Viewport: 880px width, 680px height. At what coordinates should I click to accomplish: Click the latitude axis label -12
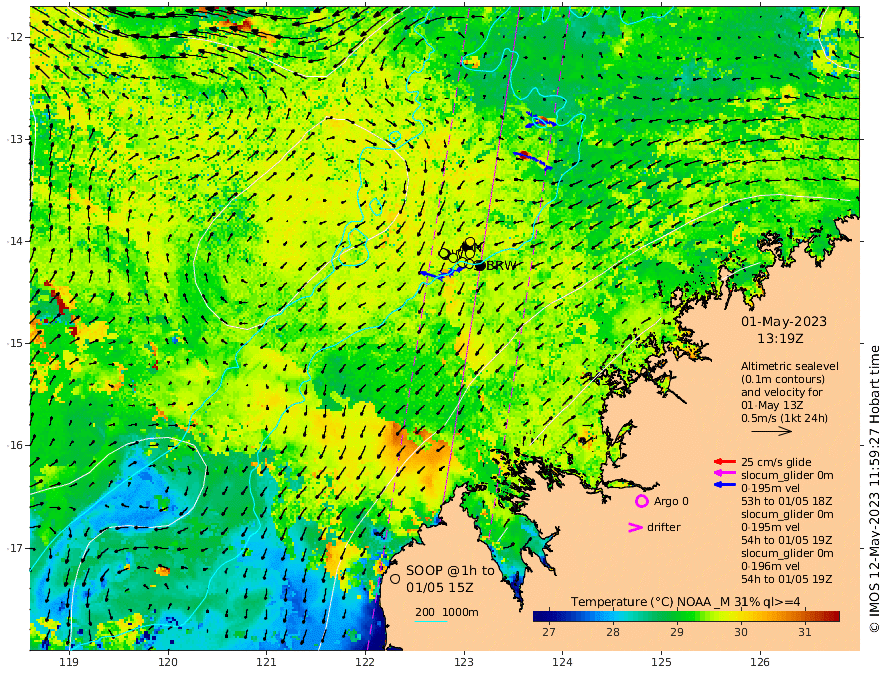(x=15, y=37)
